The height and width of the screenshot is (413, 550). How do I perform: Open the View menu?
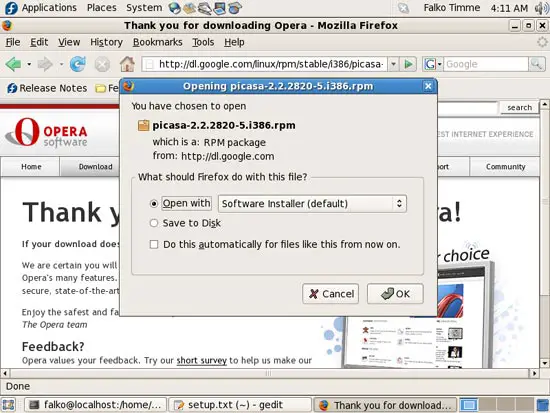click(69, 42)
